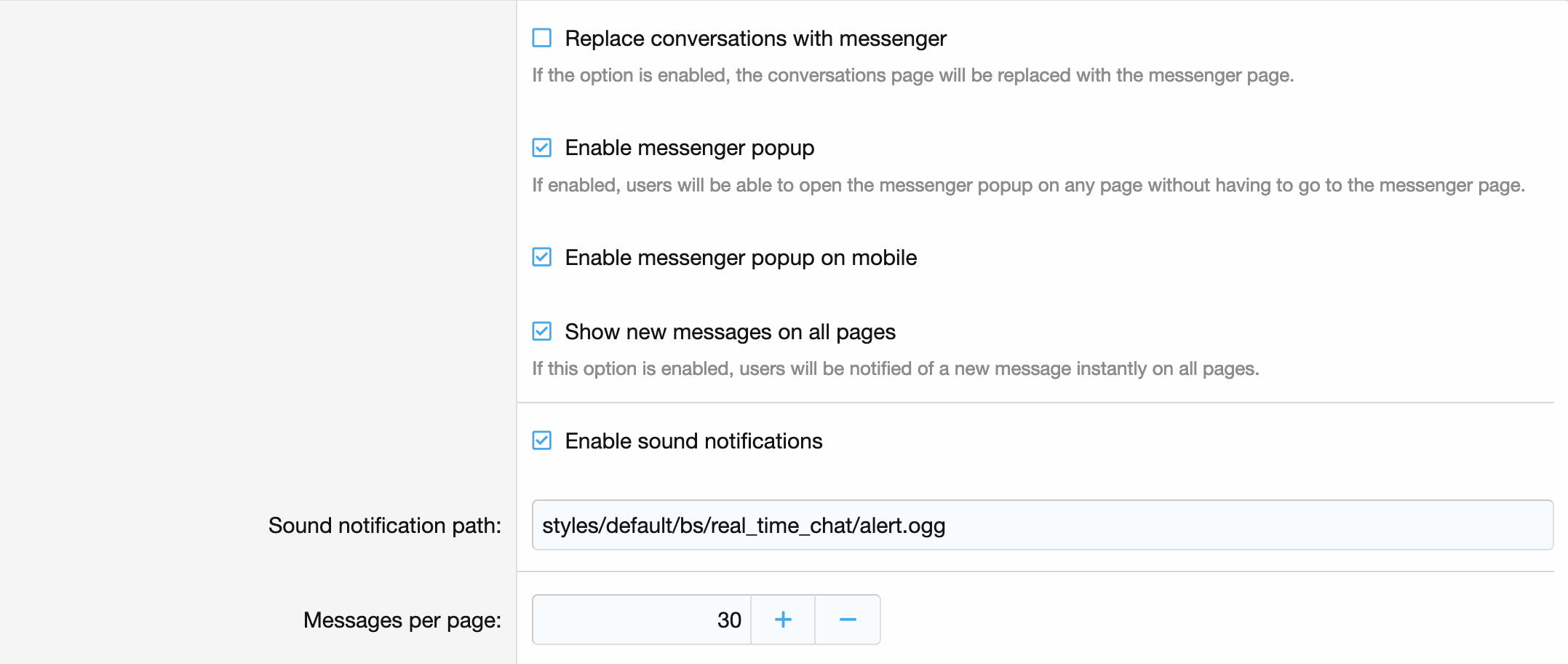Disable Enable messenger popup on mobile checkbox
Viewport: 1568px width, 664px height.
coord(542,257)
